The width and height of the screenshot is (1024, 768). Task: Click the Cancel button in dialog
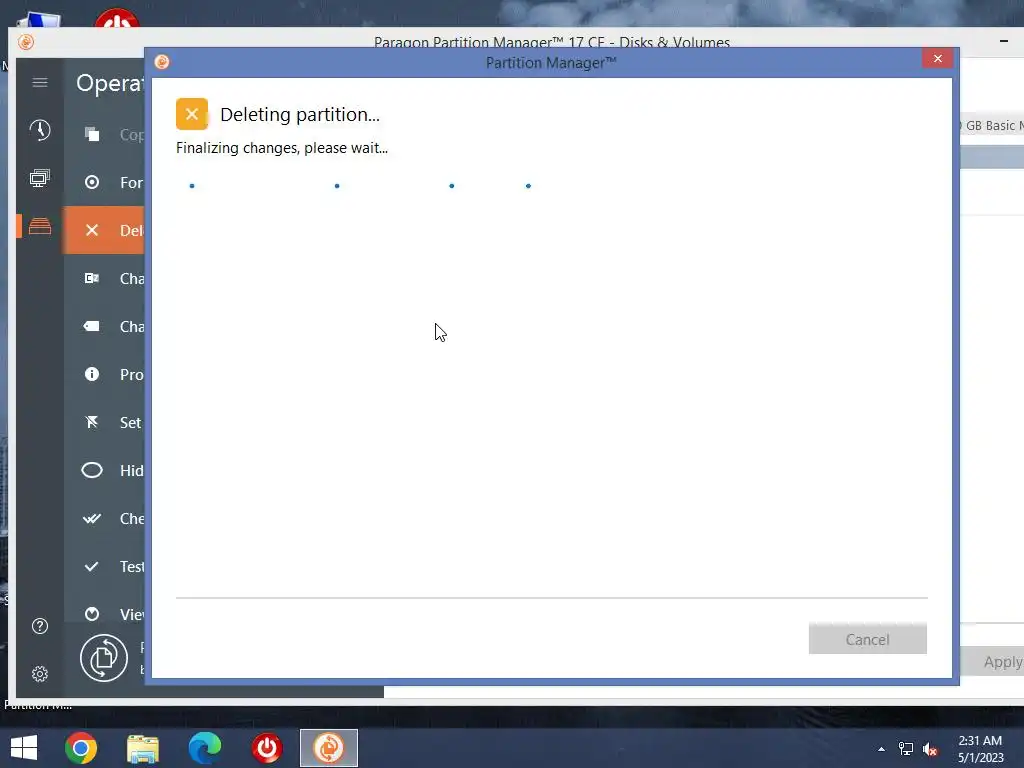pyautogui.click(x=867, y=639)
